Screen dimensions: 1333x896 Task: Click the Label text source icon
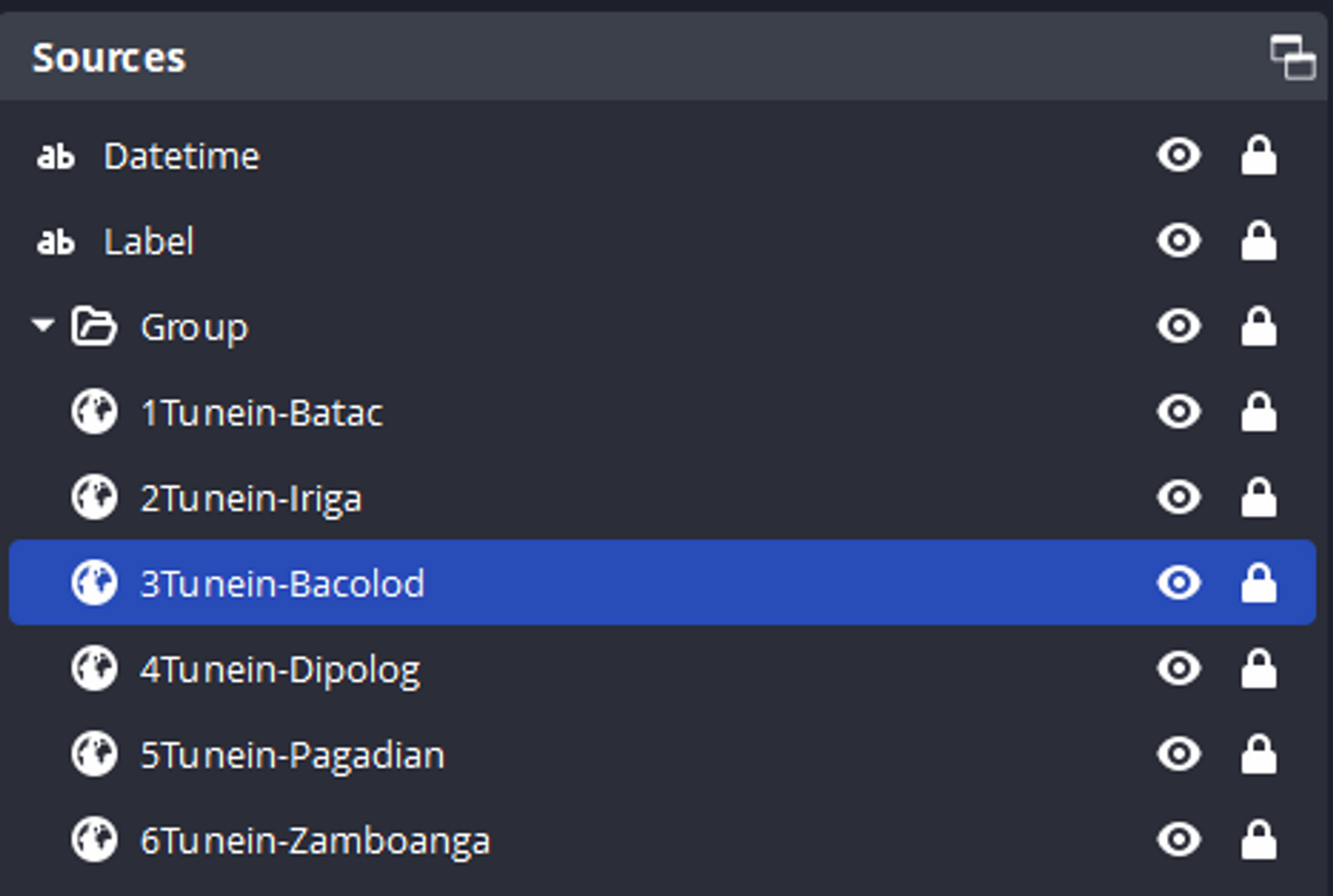55,242
